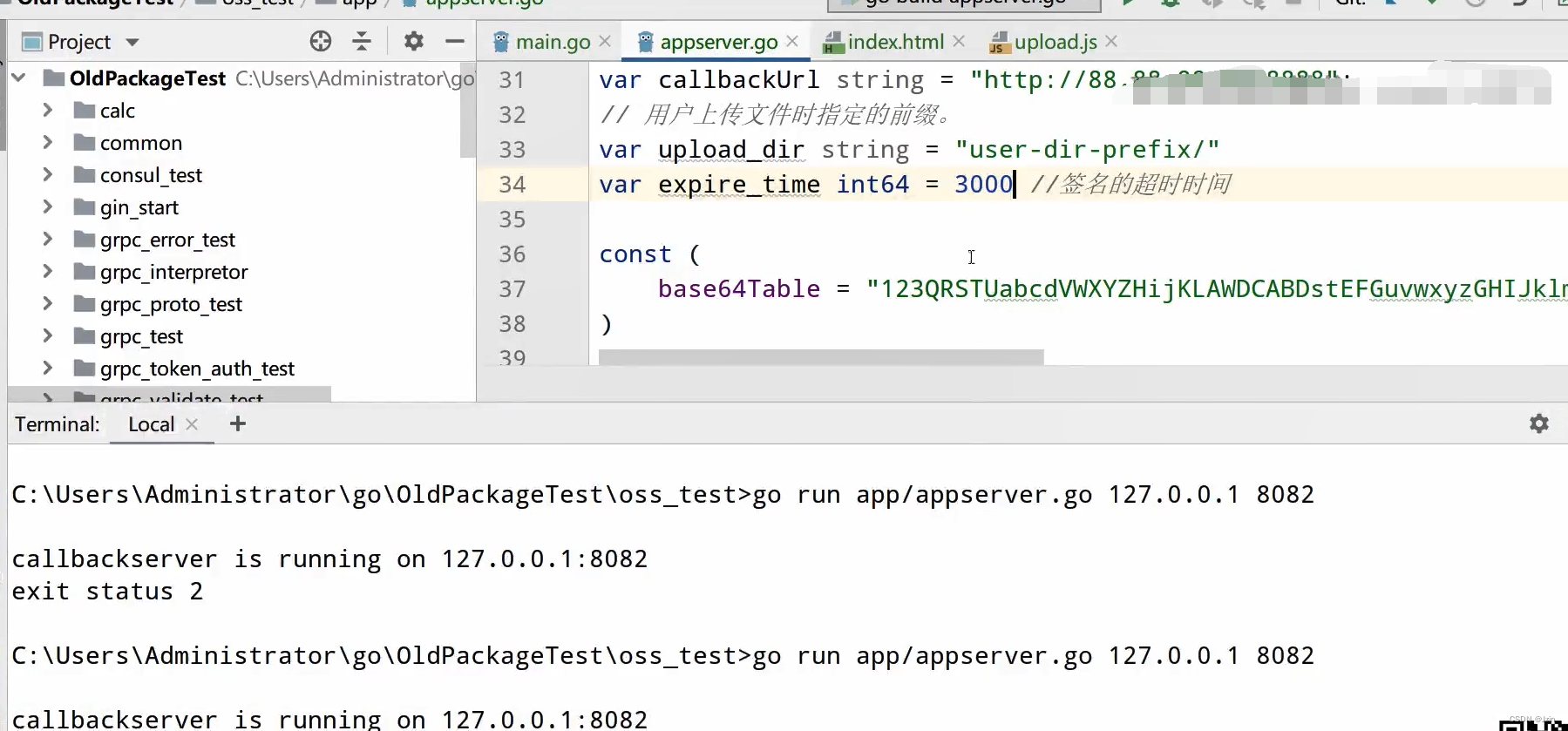Image resolution: width=1568 pixels, height=731 pixels.
Task: Close the appserver.go editor tab
Action: click(792, 41)
